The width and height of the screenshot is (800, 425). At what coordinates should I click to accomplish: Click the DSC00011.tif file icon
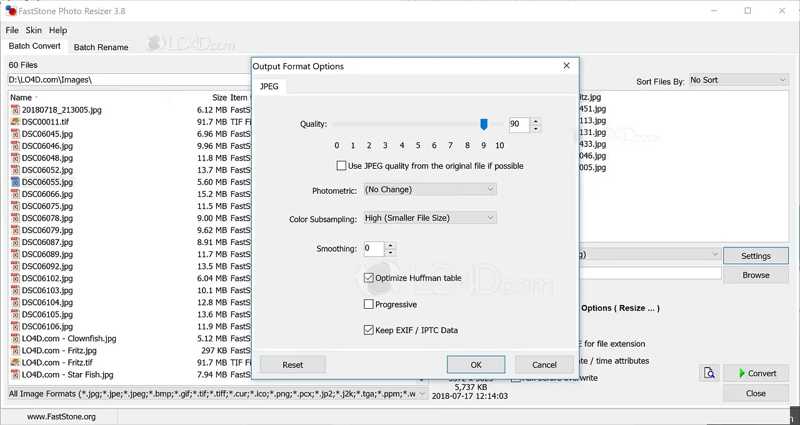(15, 121)
